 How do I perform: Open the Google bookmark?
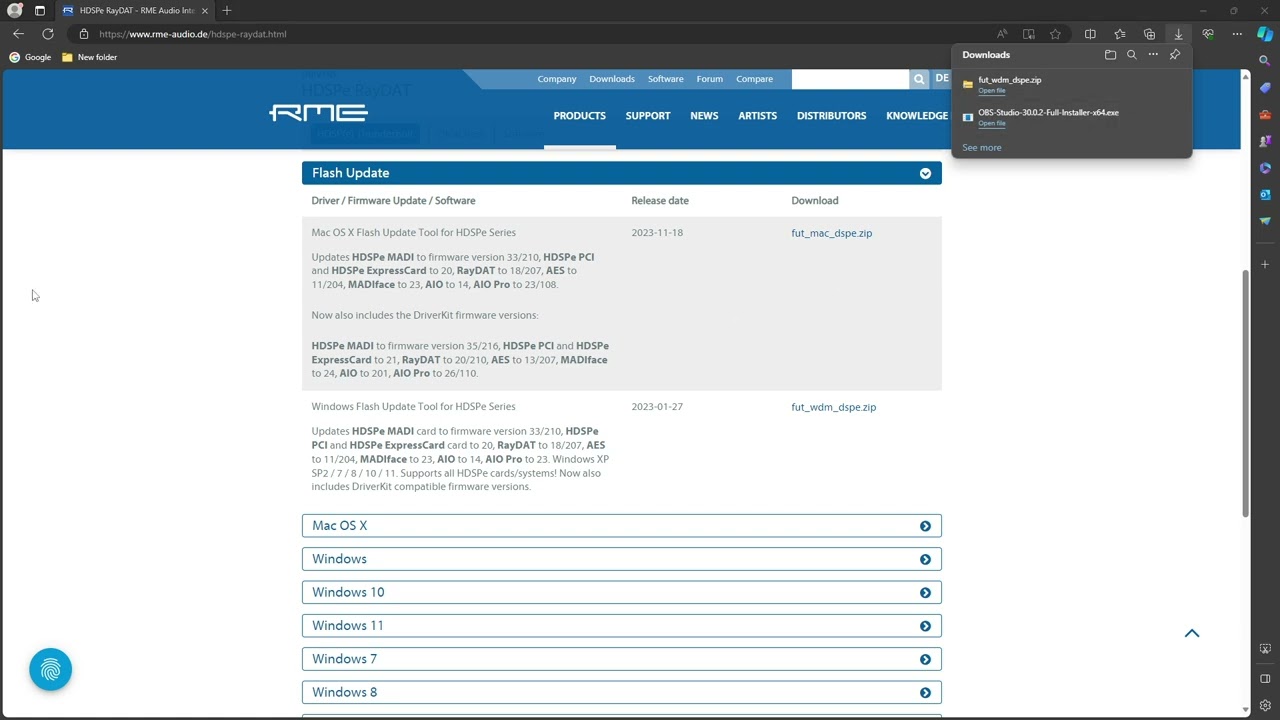[x=30, y=57]
